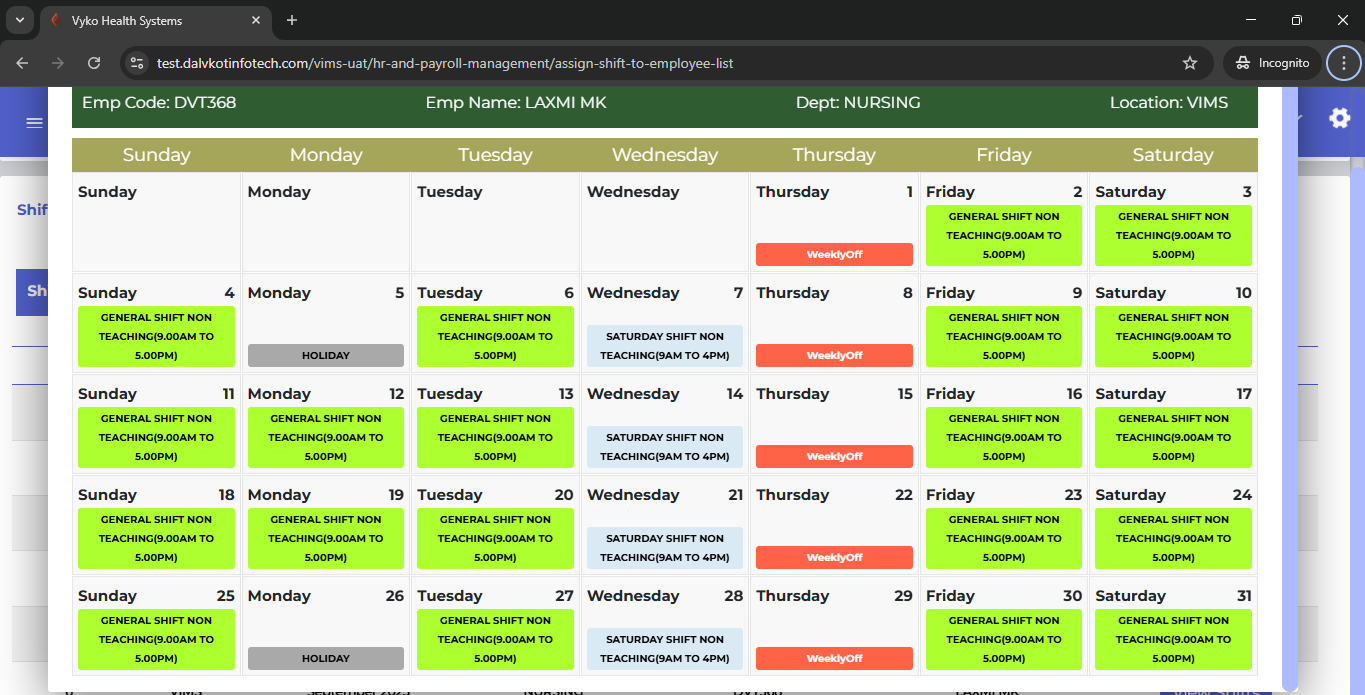The width and height of the screenshot is (1365, 695).
Task: Click the hamburger menu icon
Action: [34, 123]
